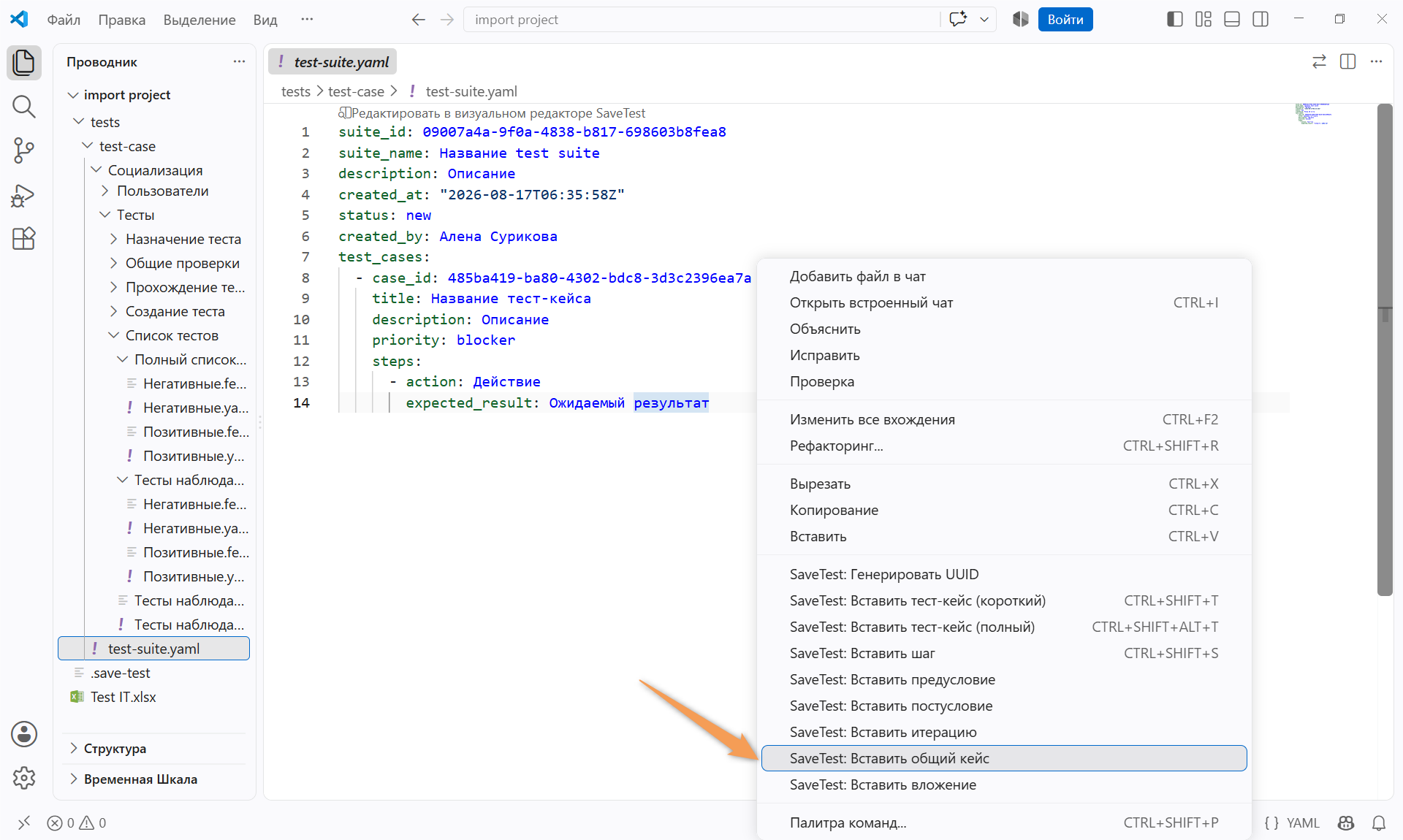This screenshot has height=840, width=1403.
Task: Open the Source Control view icon
Action: coord(23,150)
